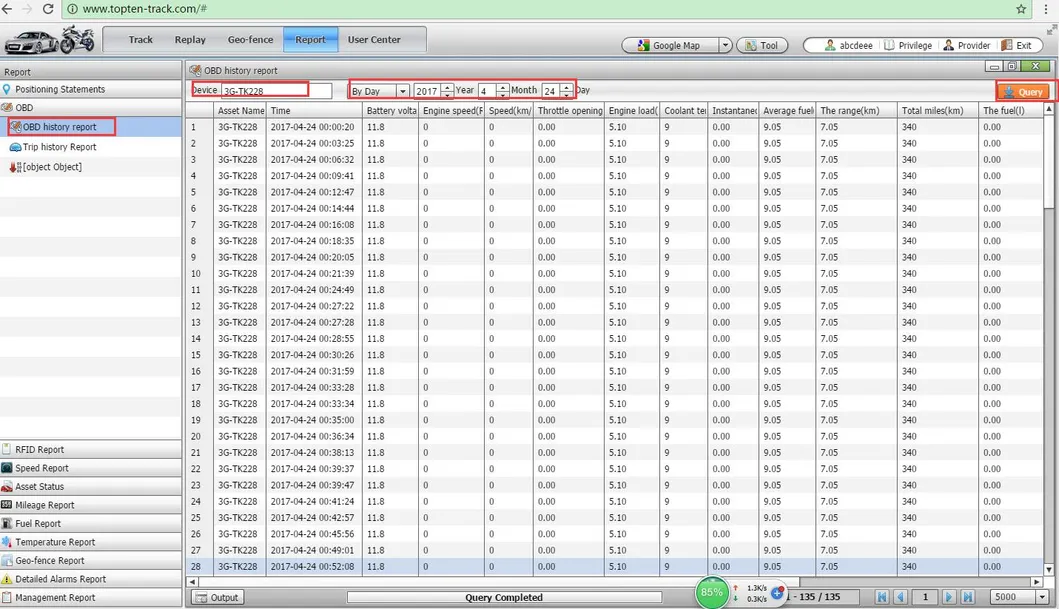1059x609 pixels.
Task: Go to next page icon
Action: click(949, 597)
